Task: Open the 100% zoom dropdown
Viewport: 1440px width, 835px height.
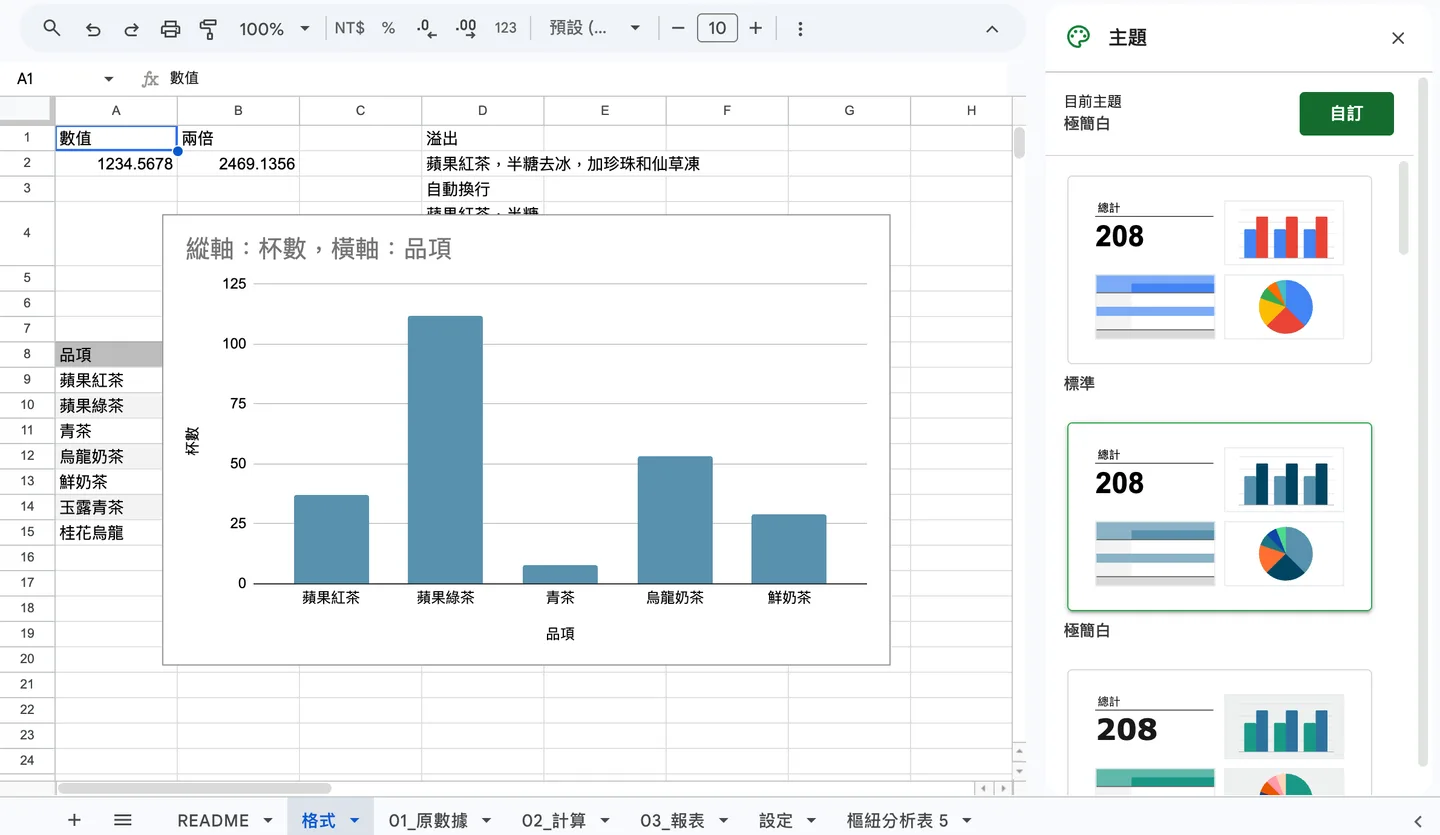Action: click(x=274, y=29)
